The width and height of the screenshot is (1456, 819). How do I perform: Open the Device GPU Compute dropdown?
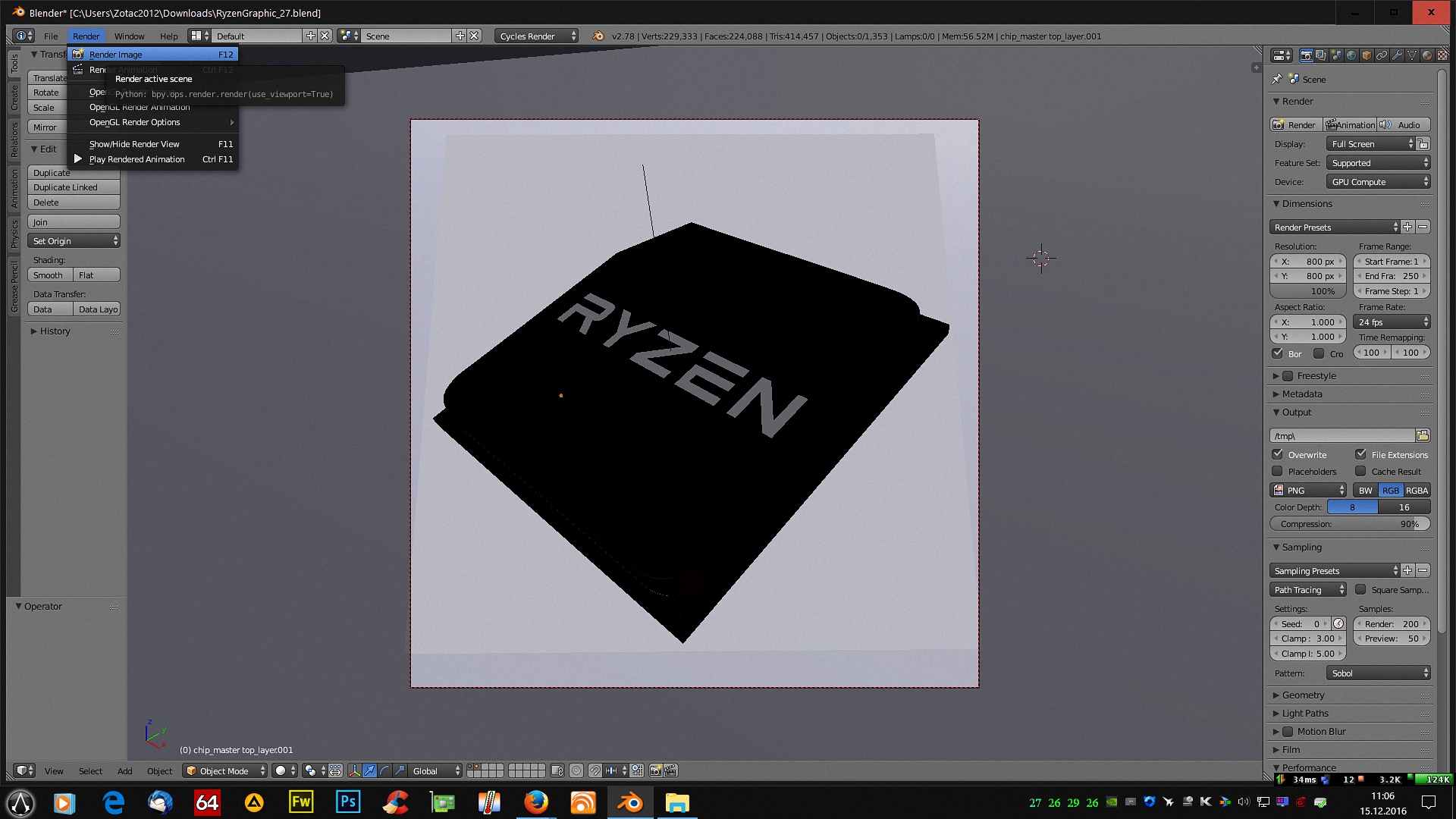tap(1379, 182)
